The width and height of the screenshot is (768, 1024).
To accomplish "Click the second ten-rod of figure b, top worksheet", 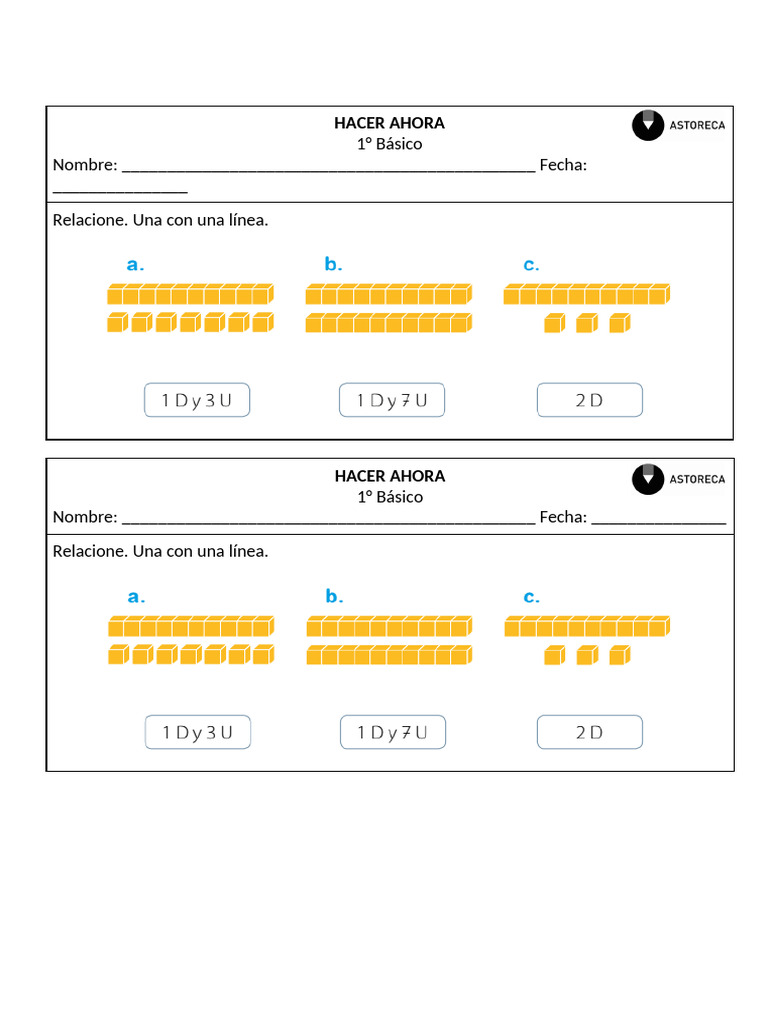I will point(389,323).
